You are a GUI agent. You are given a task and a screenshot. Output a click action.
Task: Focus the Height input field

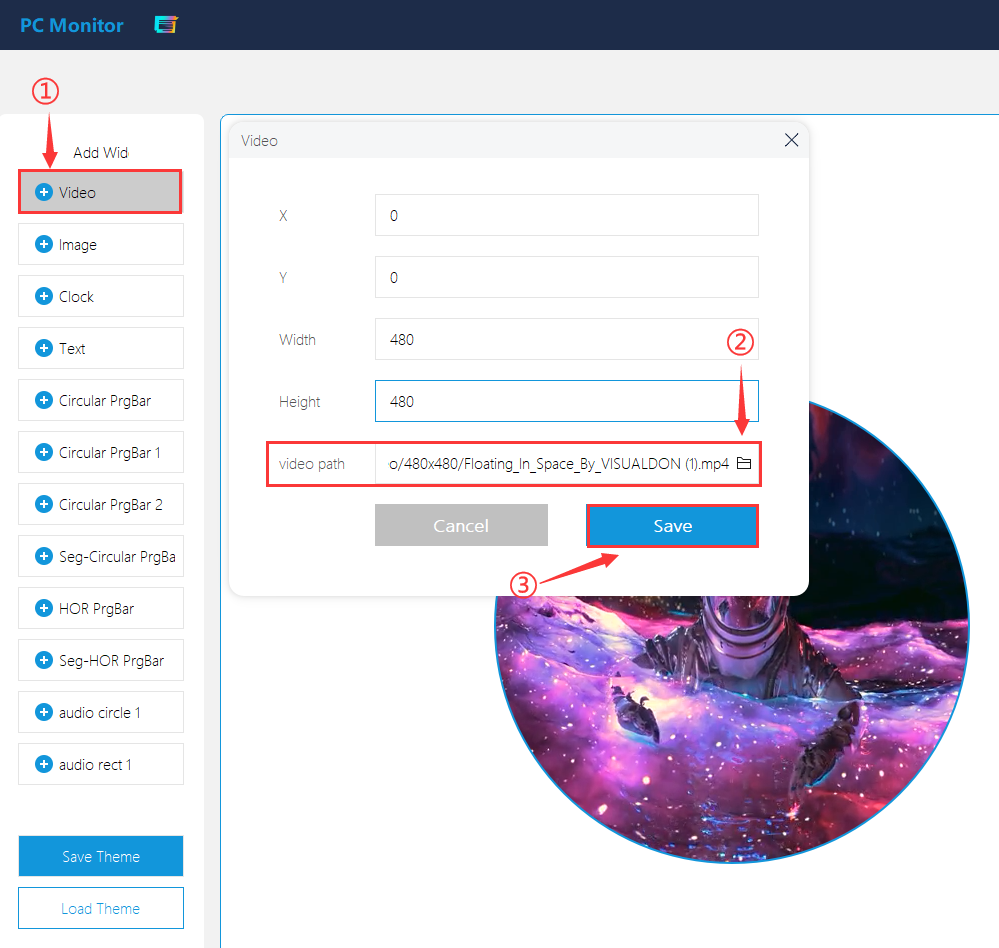(566, 401)
